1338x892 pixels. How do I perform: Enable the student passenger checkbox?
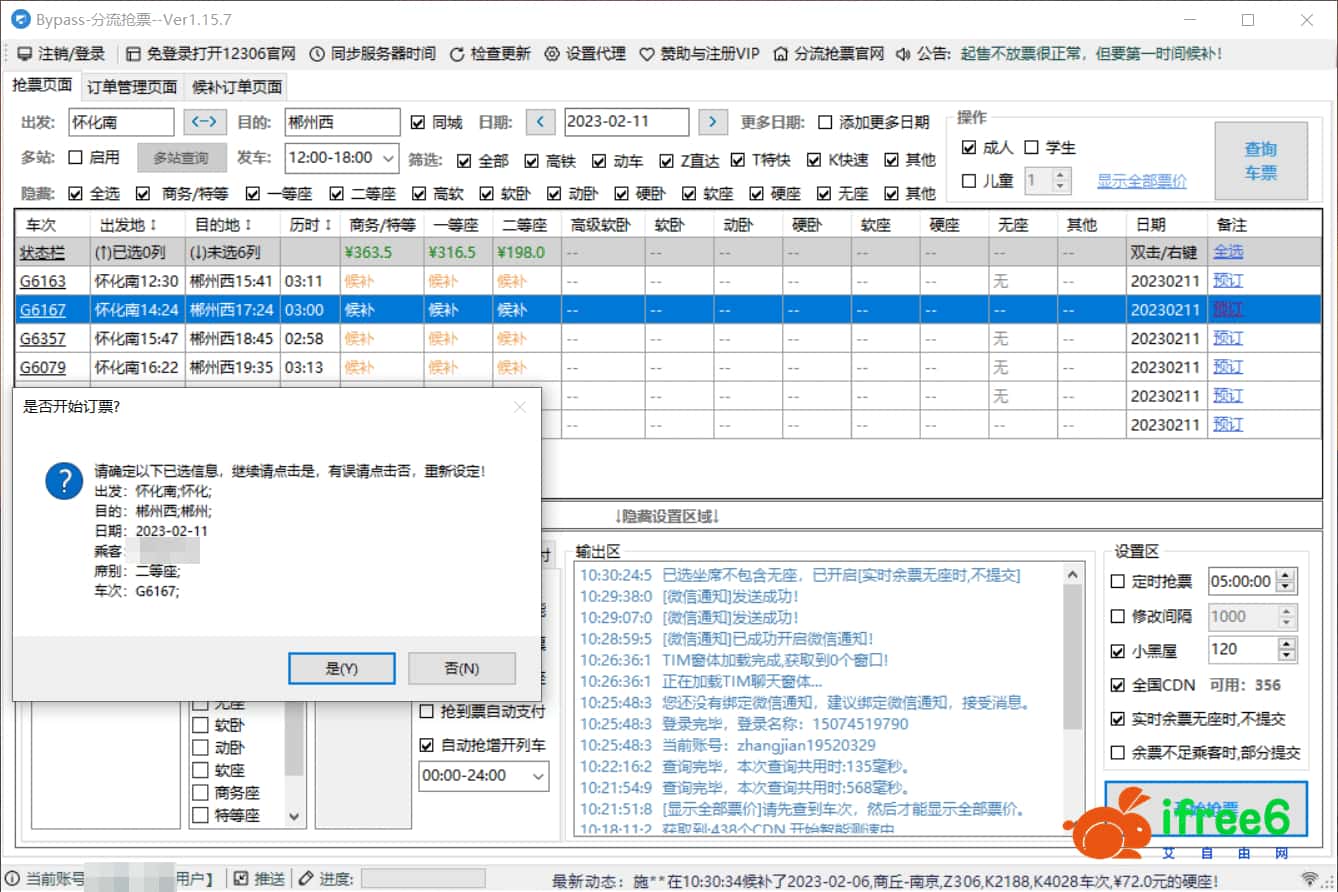(x=1032, y=148)
